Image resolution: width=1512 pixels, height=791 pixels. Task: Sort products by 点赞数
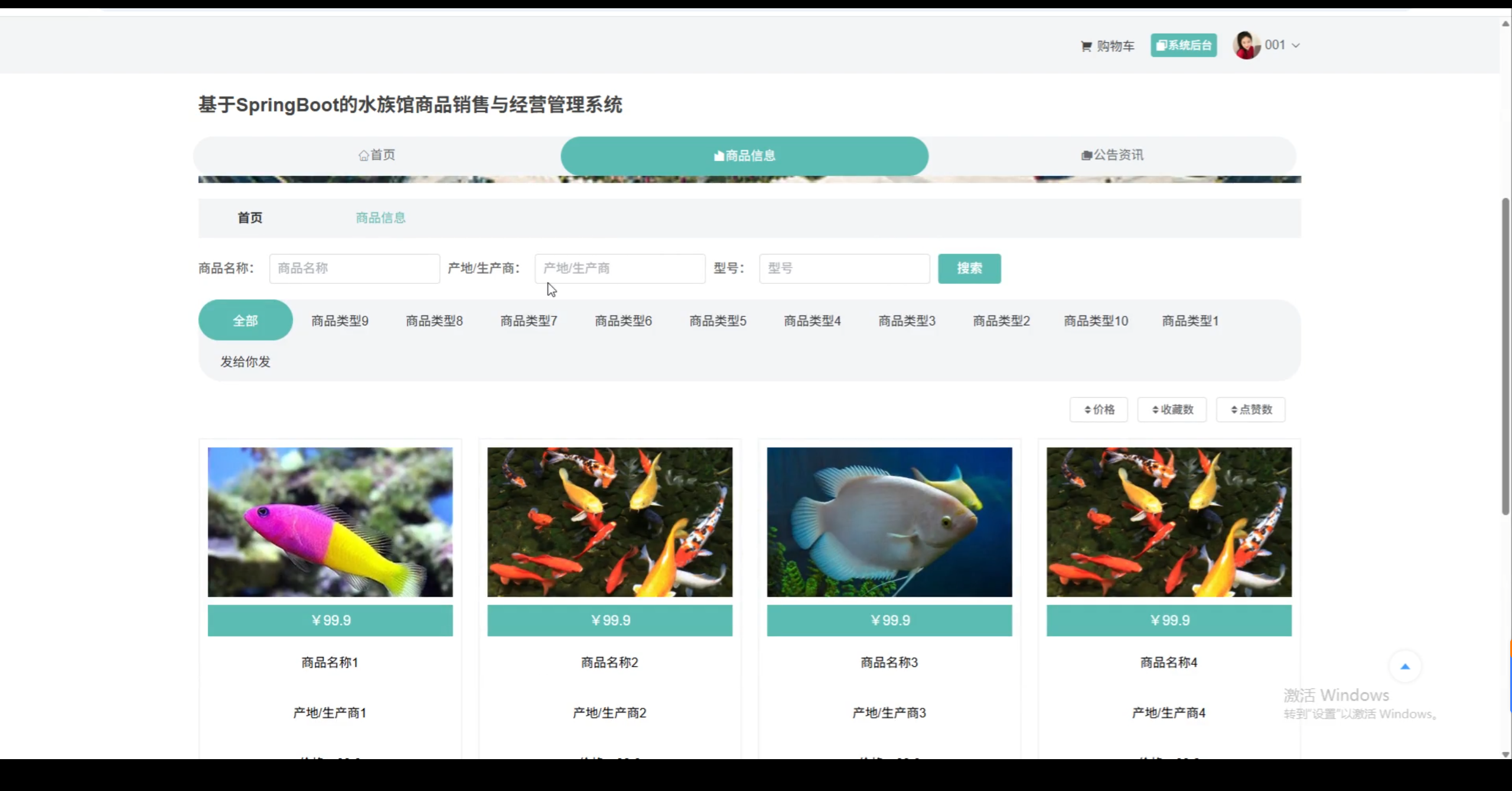coord(1250,410)
